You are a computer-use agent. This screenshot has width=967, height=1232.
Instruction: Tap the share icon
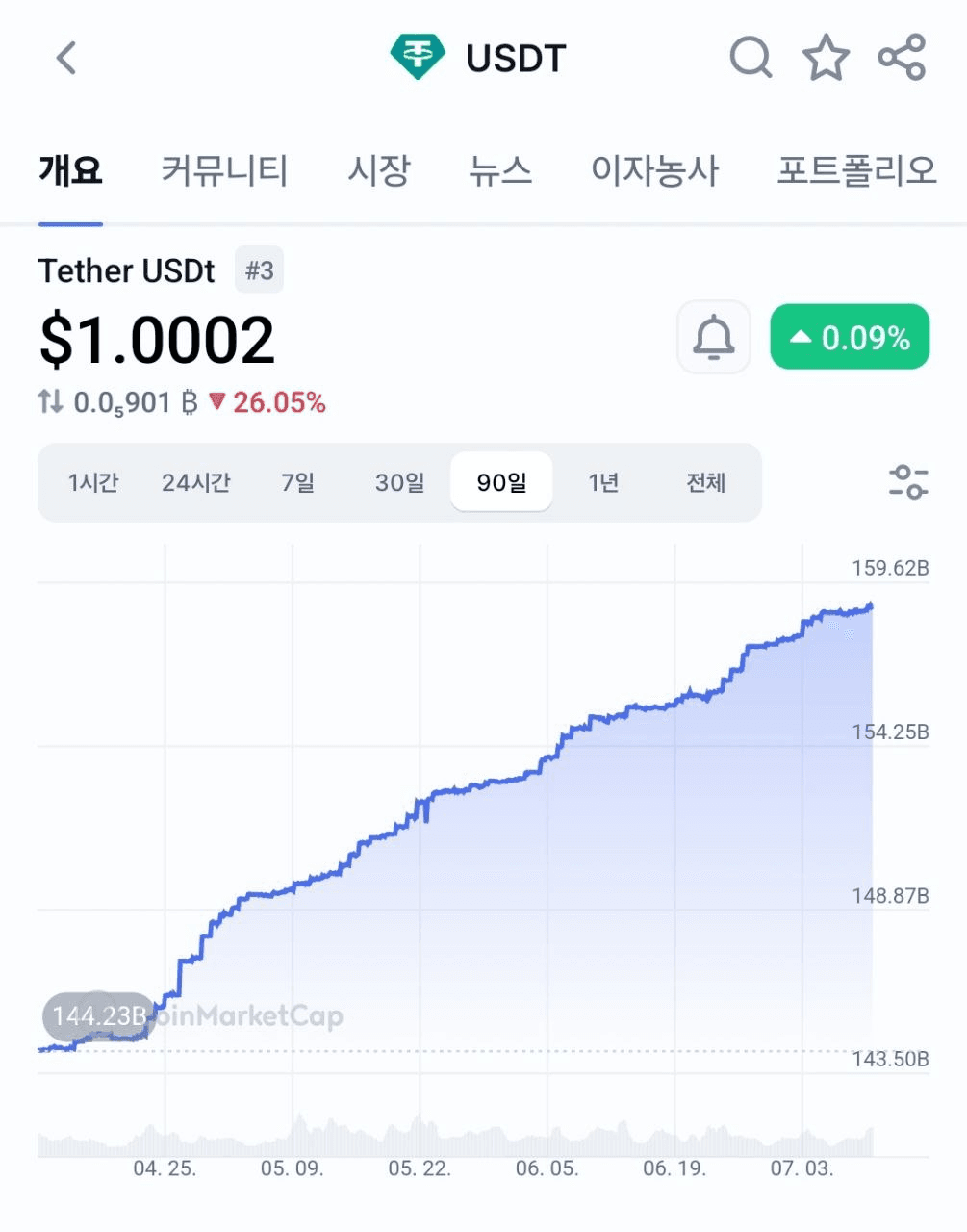(x=902, y=57)
